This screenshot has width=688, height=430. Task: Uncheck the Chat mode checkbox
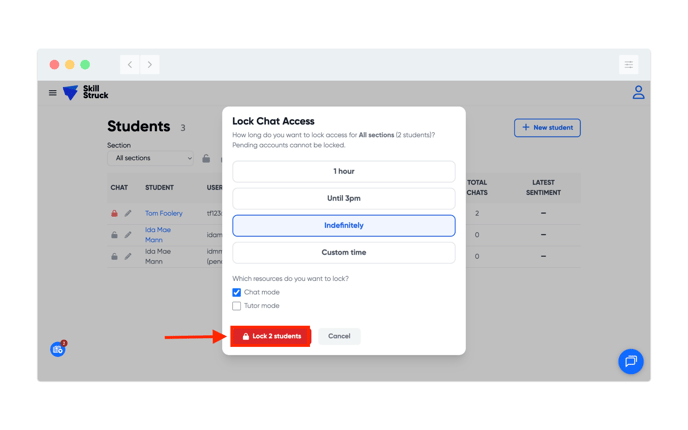pyautogui.click(x=237, y=292)
